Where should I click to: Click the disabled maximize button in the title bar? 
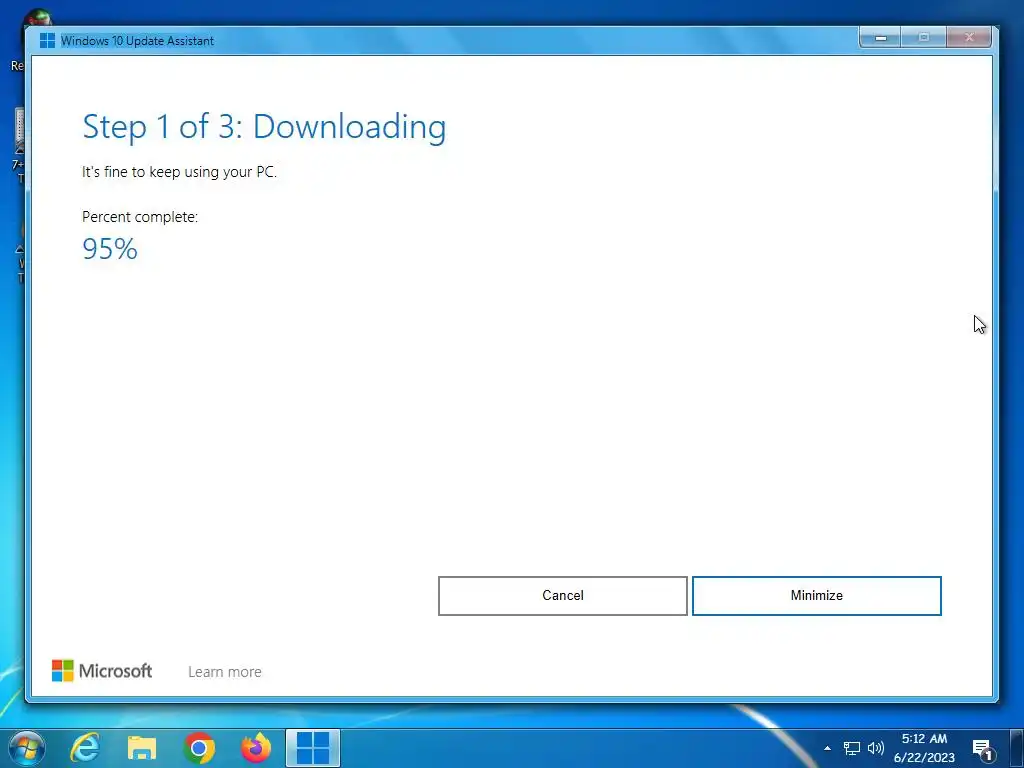923,38
